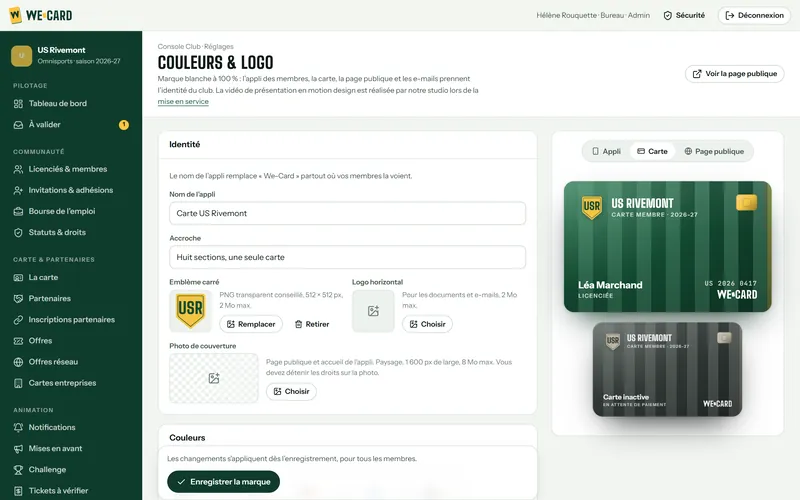
Task: Click the Invitations & adhésions user-plus icon
Action: [x=18, y=190]
